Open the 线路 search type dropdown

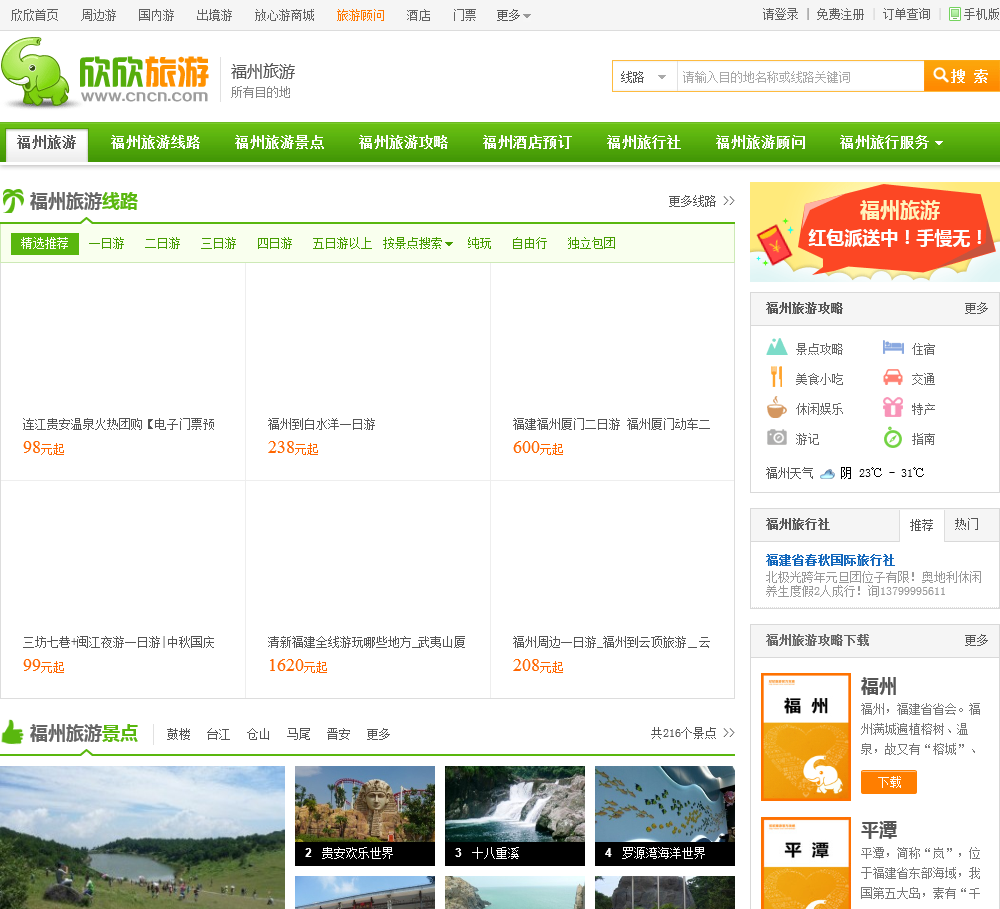coord(644,77)
